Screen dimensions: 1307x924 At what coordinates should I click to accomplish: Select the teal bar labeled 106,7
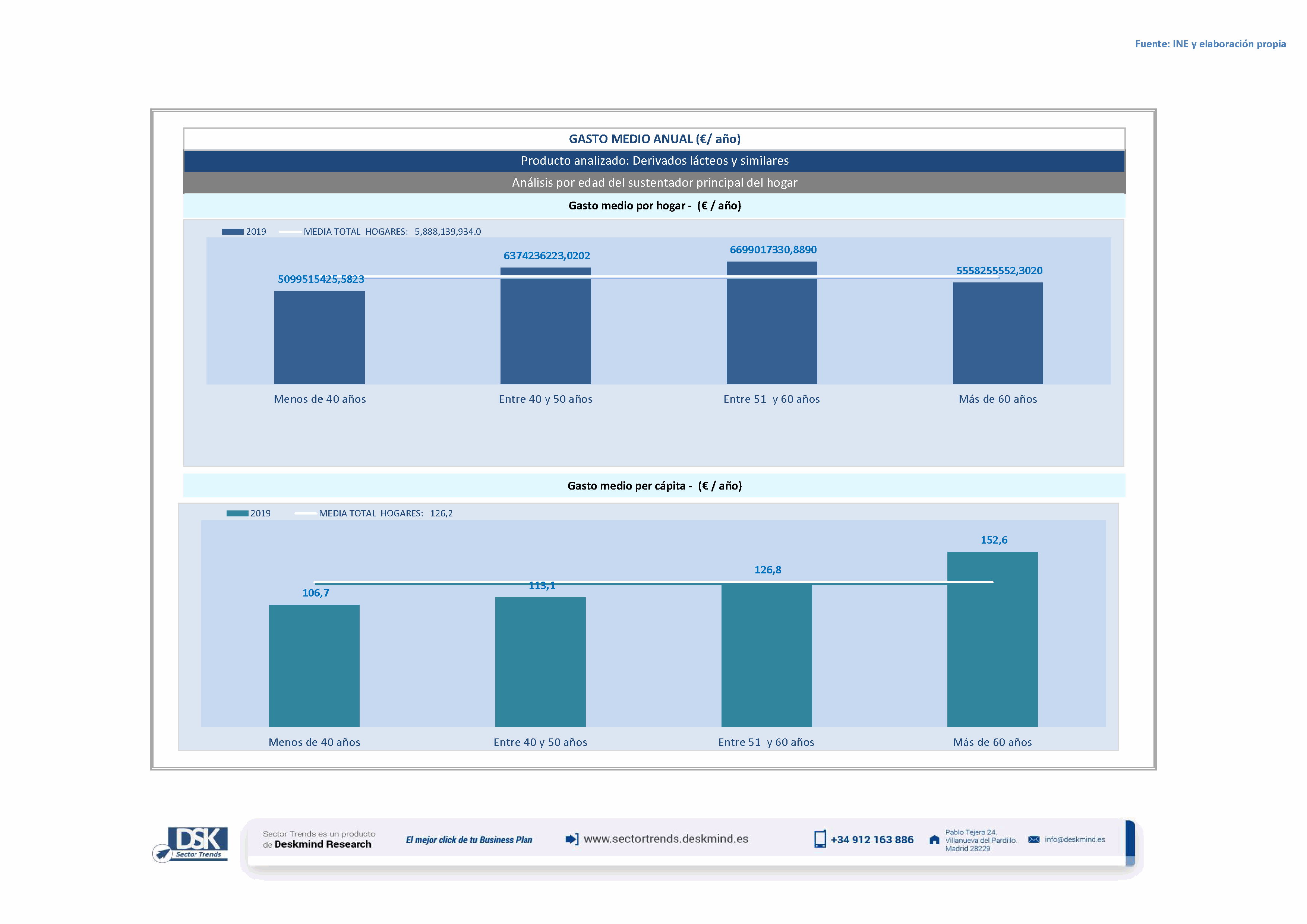tap(314, 666)
